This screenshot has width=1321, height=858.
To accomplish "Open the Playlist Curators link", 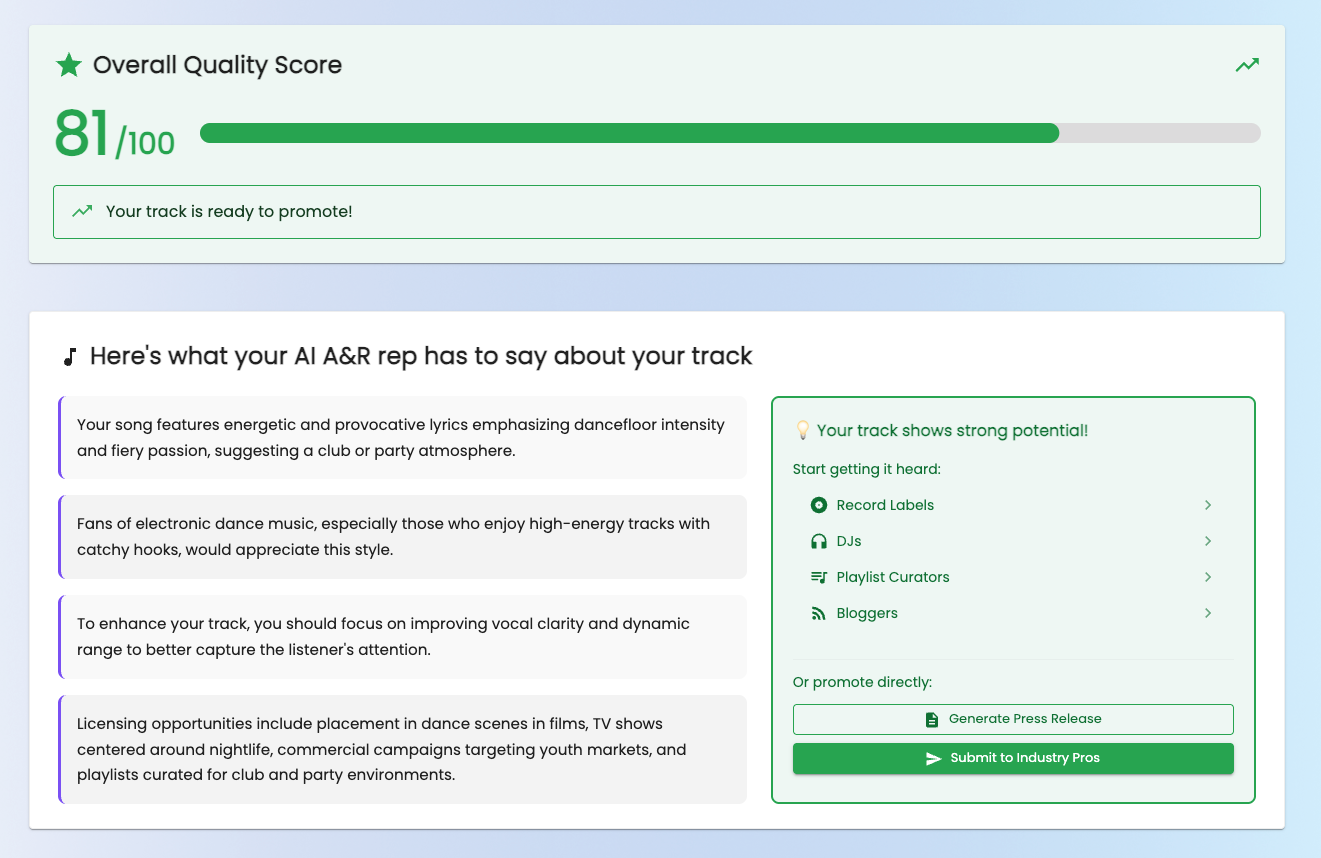I will (x=893, y=577).
